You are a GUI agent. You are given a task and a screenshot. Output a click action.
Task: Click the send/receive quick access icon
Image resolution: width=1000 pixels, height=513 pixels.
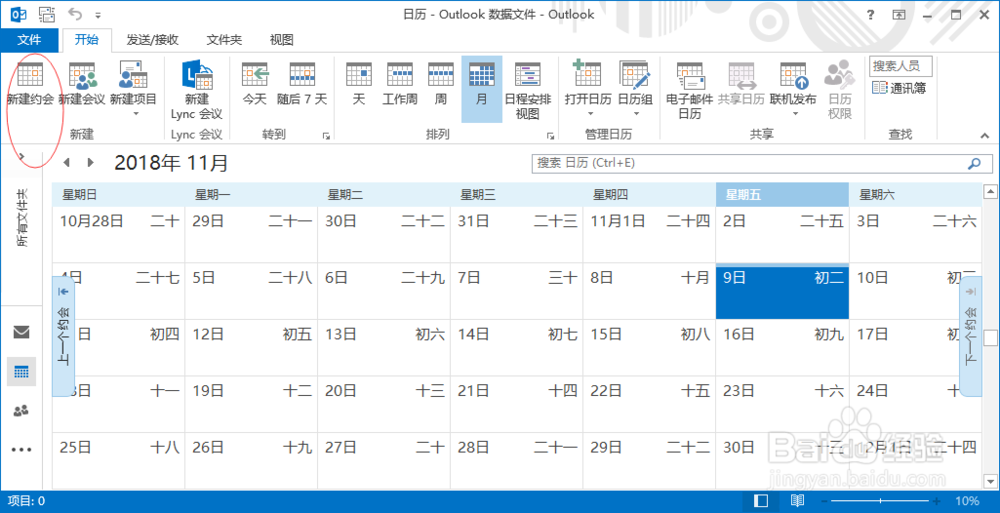tap(47, 14)
